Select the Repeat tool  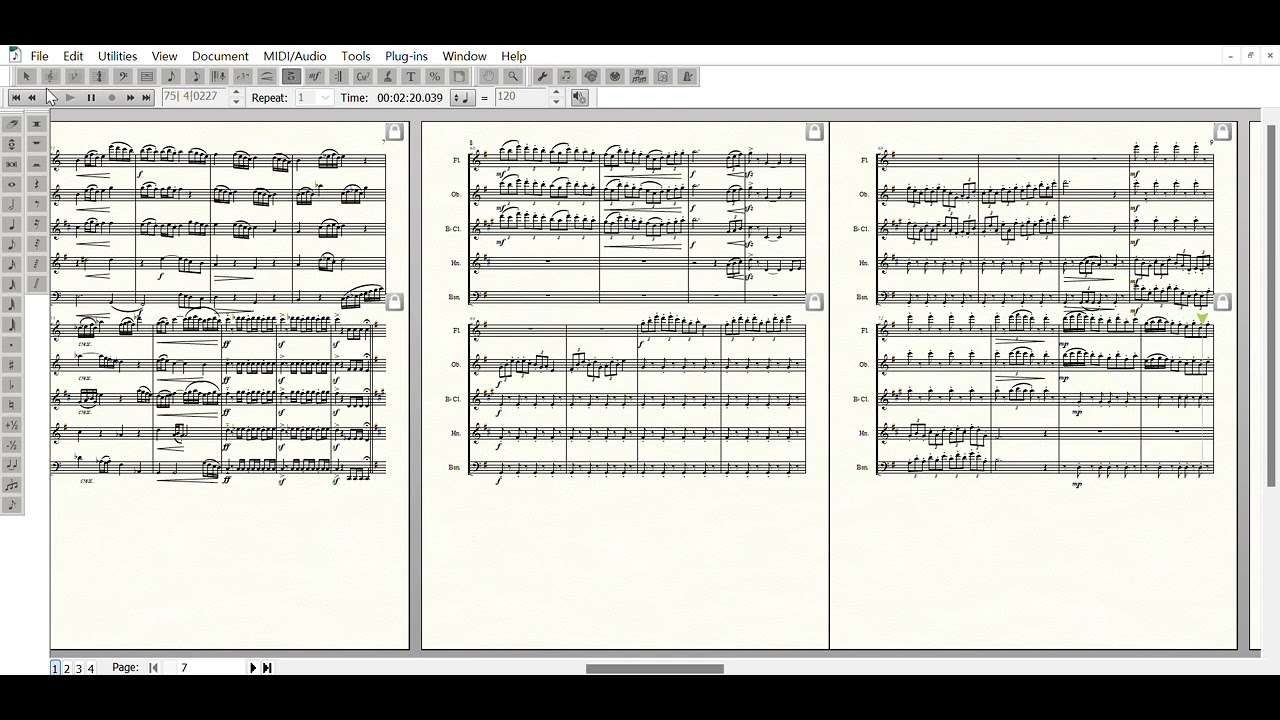click(338, 76)
